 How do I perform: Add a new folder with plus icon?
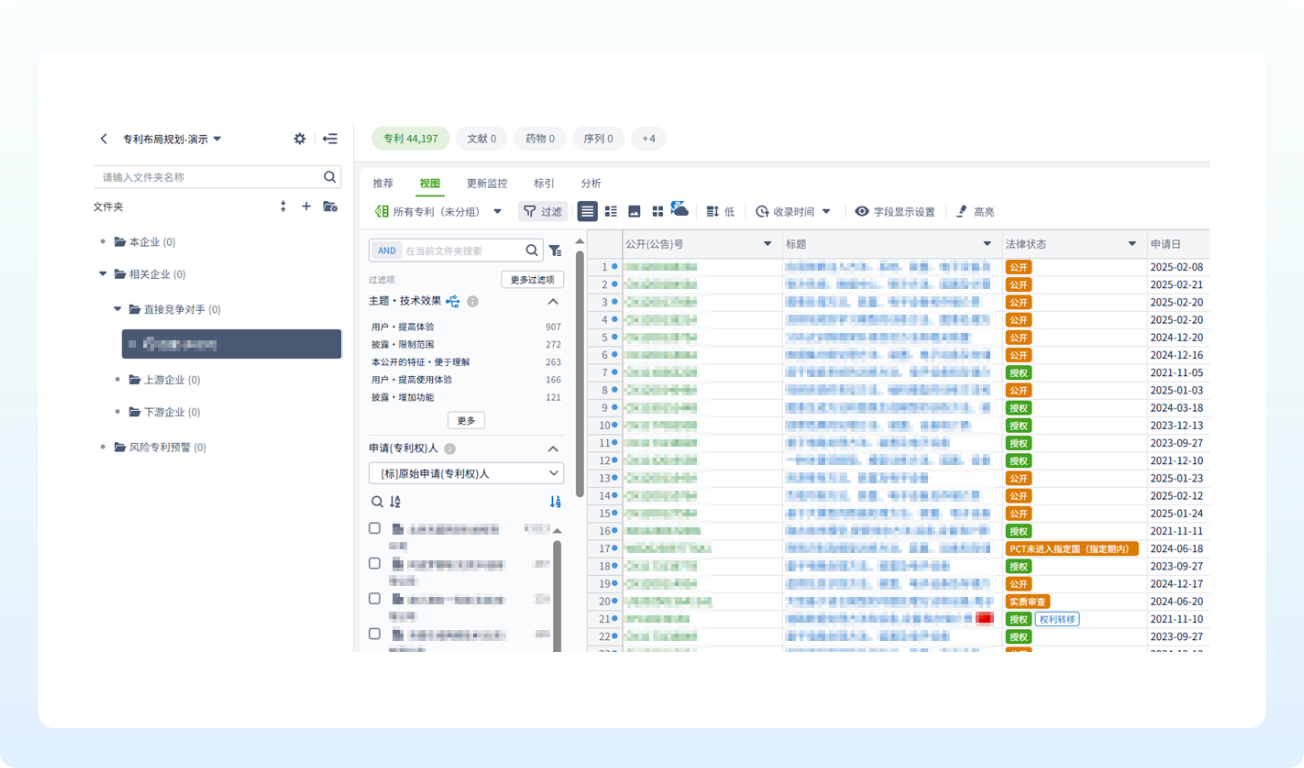306,206
